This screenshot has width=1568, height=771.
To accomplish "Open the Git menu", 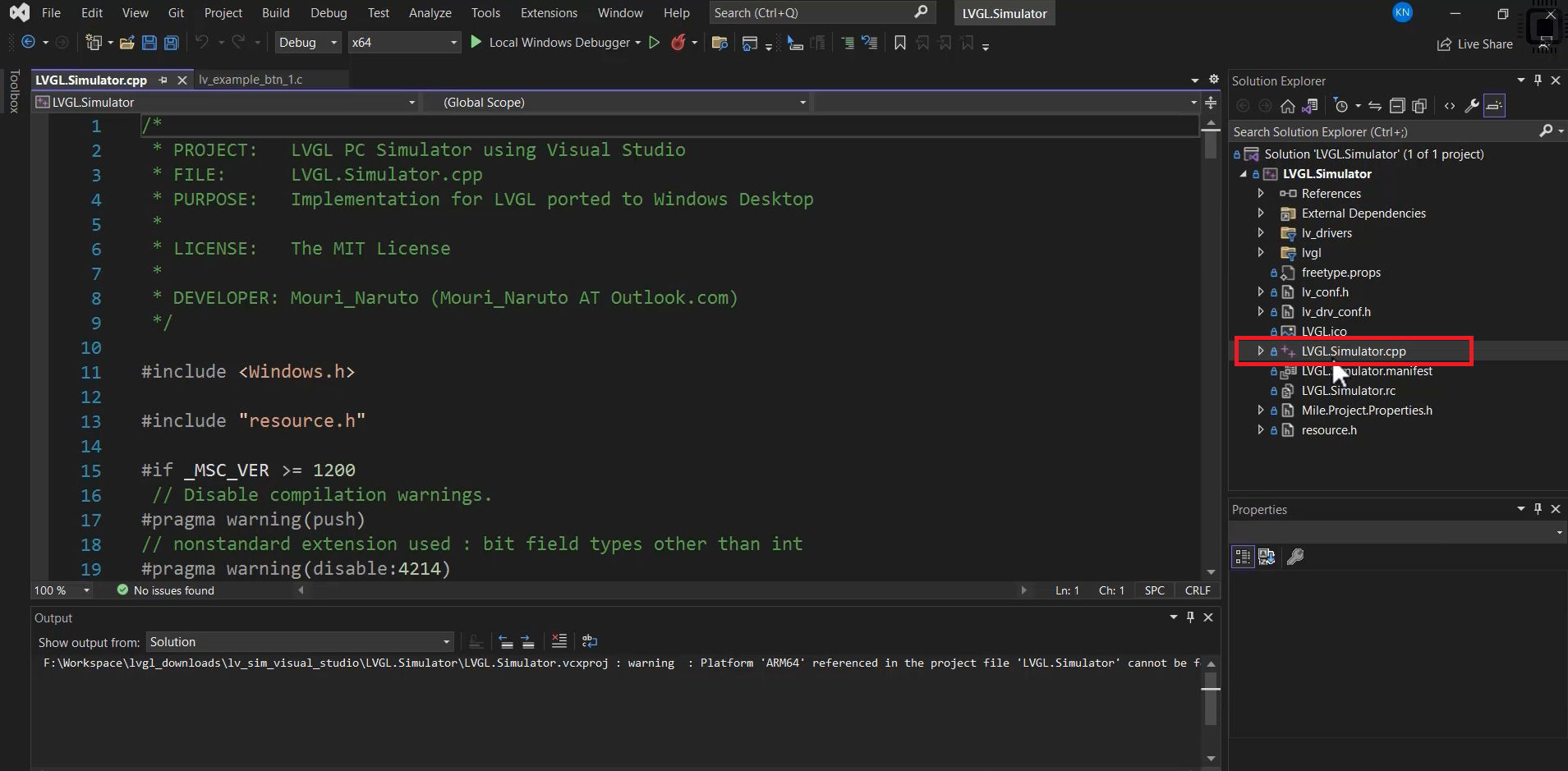I will (x=176, y=13).
